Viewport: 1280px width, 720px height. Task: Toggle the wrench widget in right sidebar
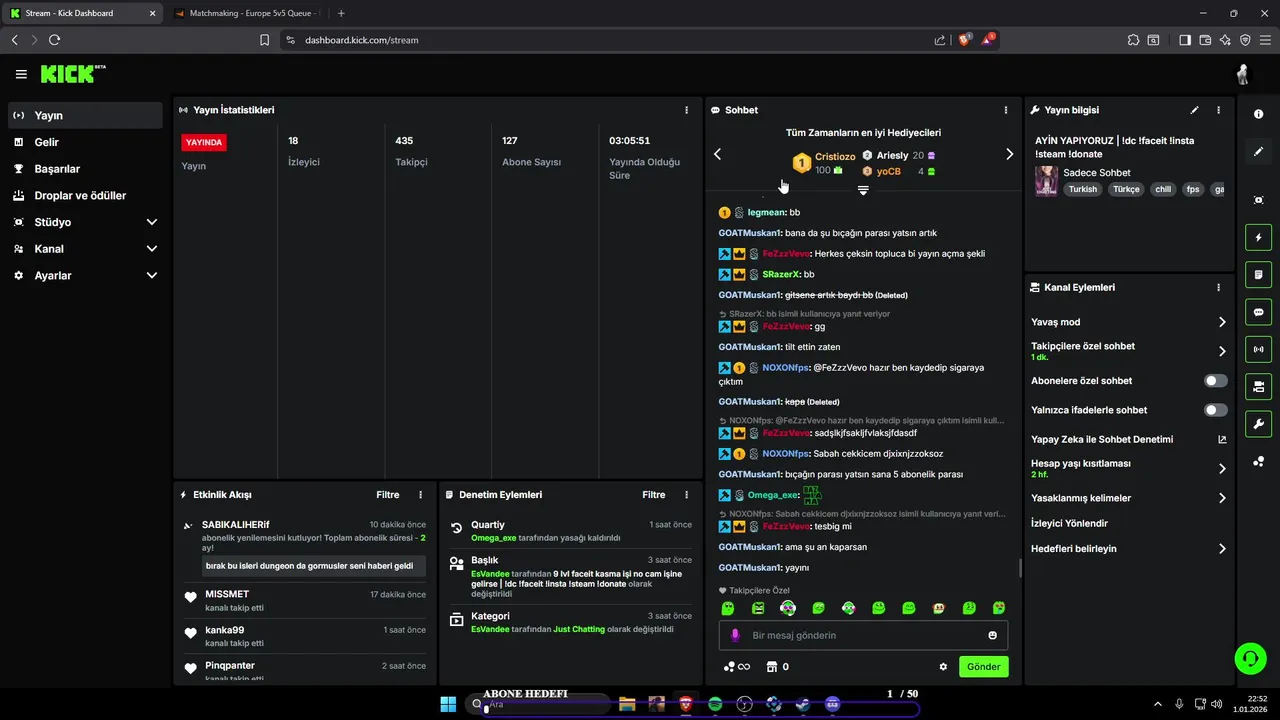coord(1258,423)
